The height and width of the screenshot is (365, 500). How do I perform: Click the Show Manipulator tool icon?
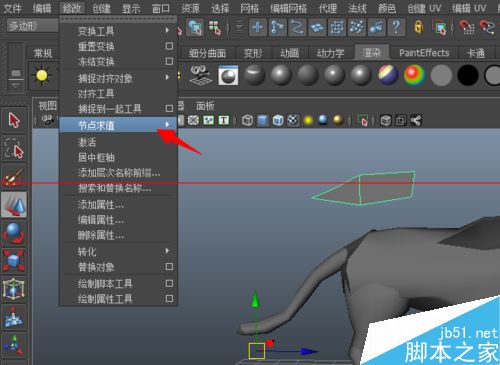(x=14, y=345)
